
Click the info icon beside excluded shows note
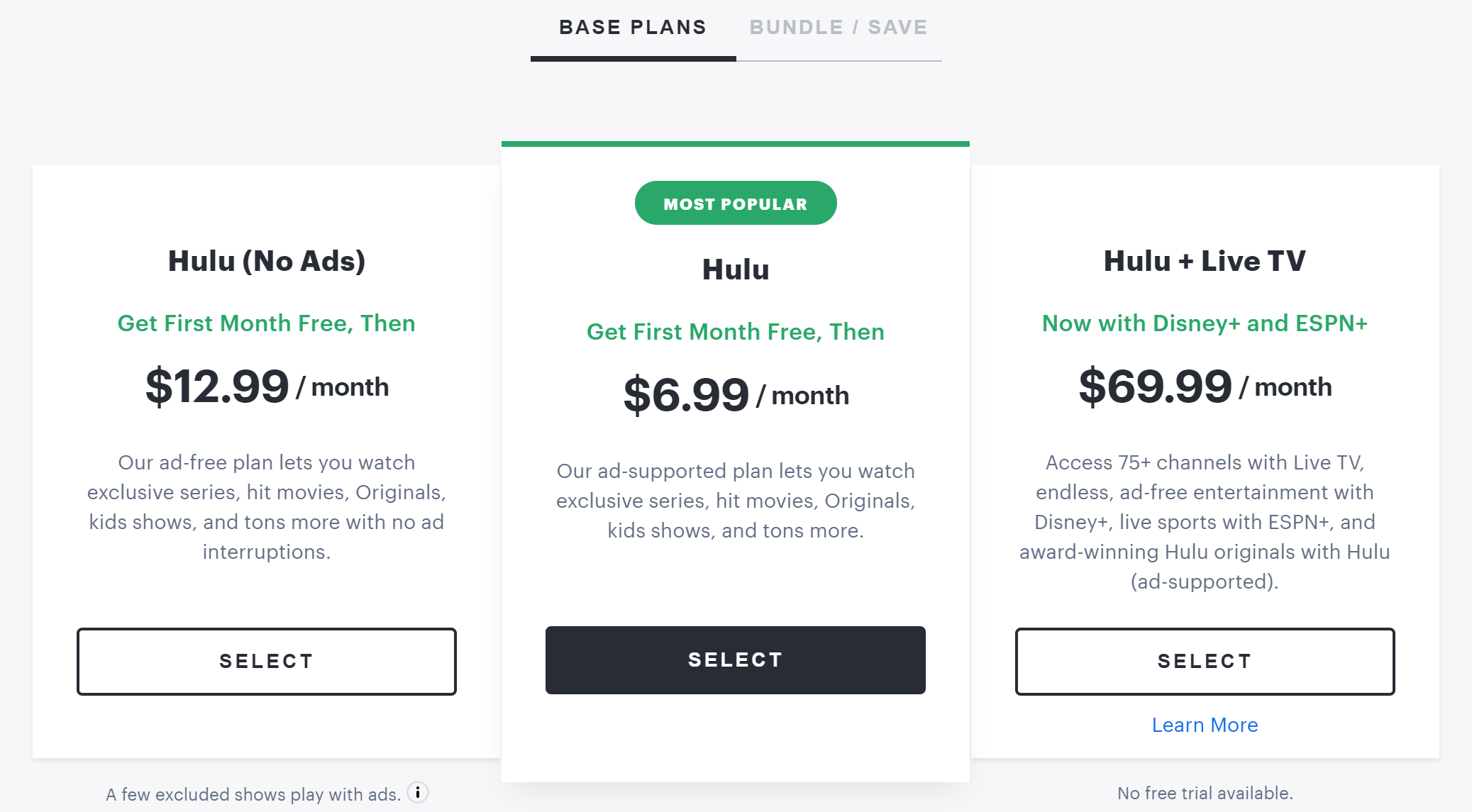(x=418, y=792)
